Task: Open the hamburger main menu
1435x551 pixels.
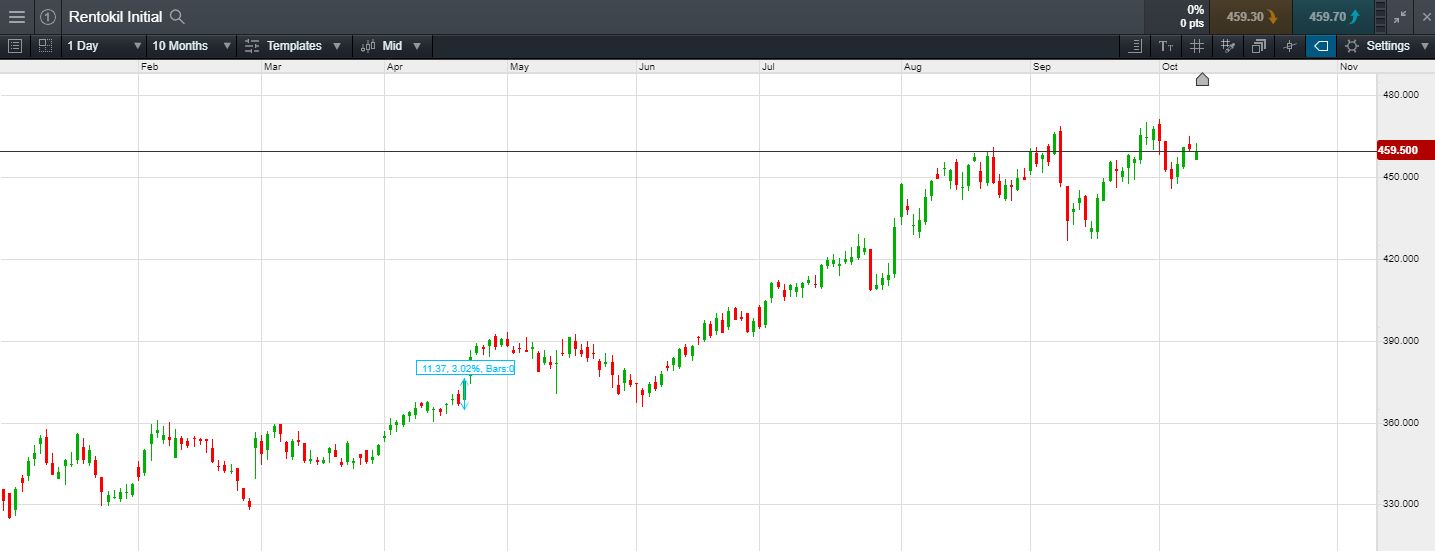Action: click(x=17, y=17)
